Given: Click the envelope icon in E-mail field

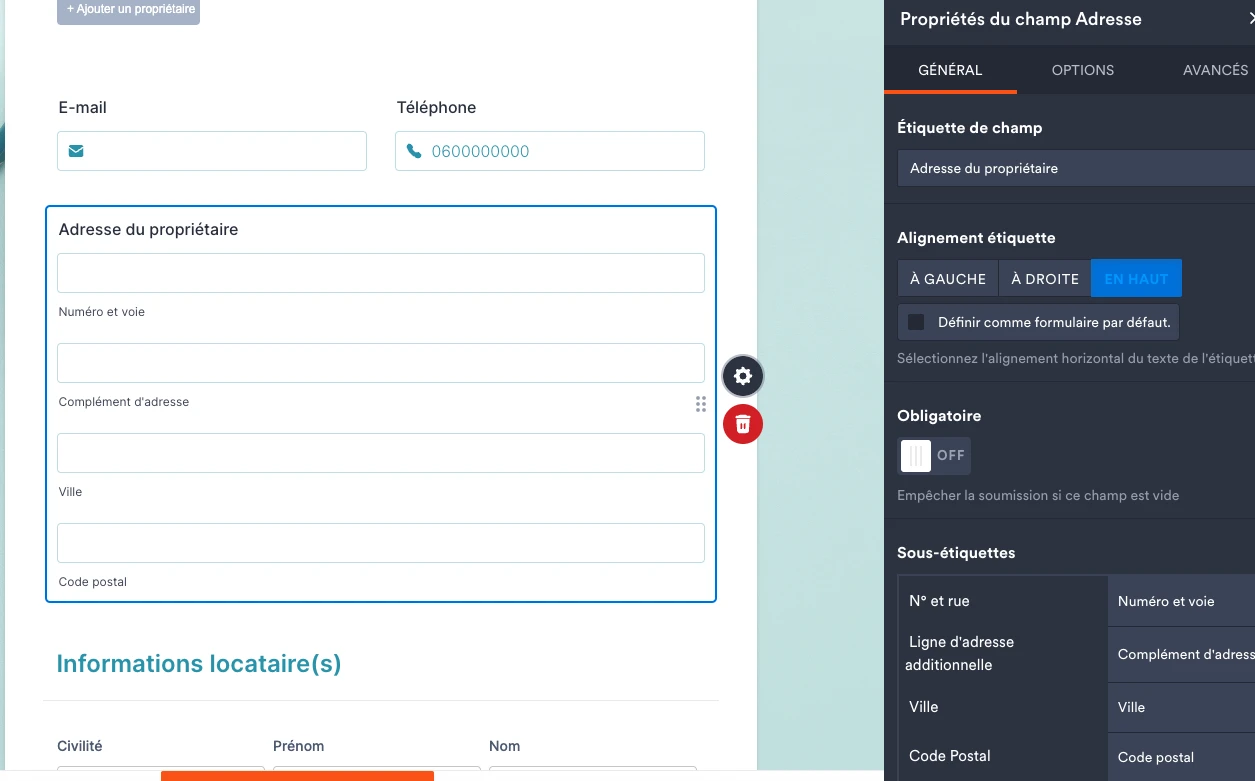Looking at the screenshot, I should point(75,150).
